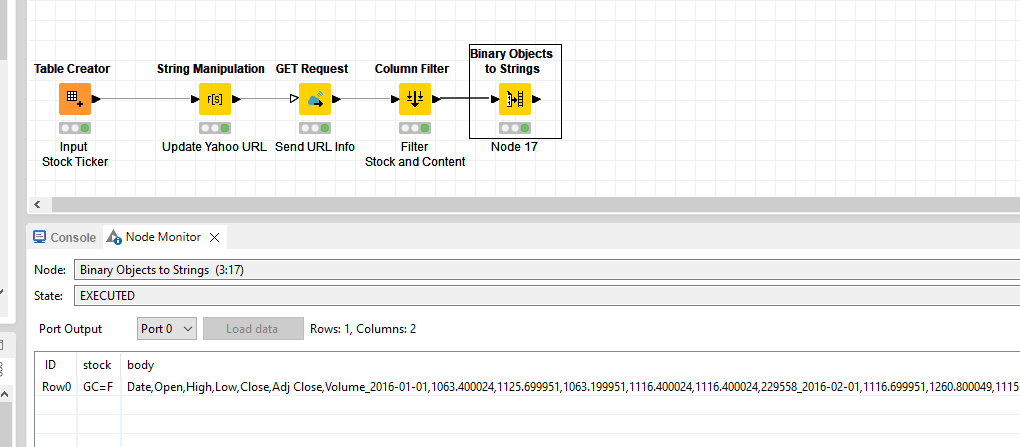This screenshot has height=447, width=1020.
Task: Click the Binary Objects to Strings output port
Action: tap(536, 100)
